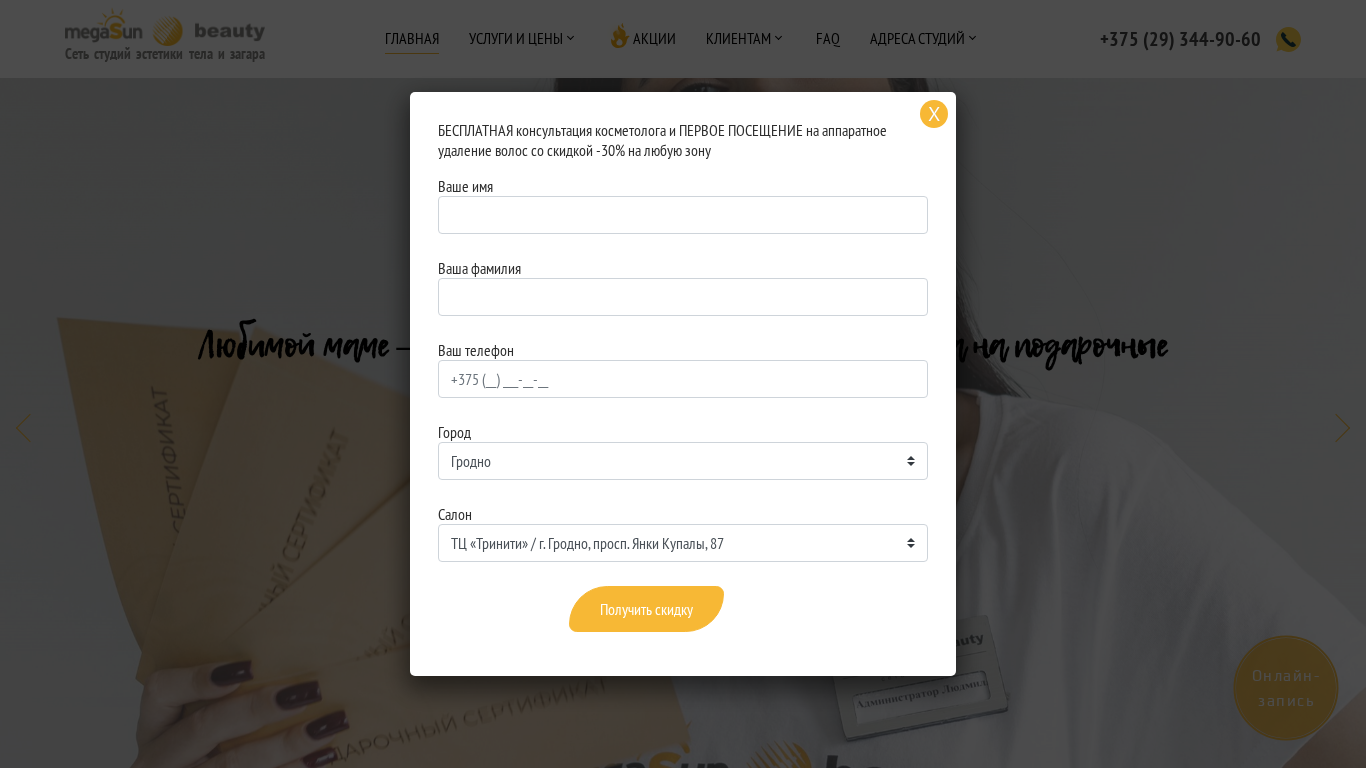This screenshot has height=768, width=1366.
Task: Open the megaSun beauty logo homepage
Action: coord(165,38)
